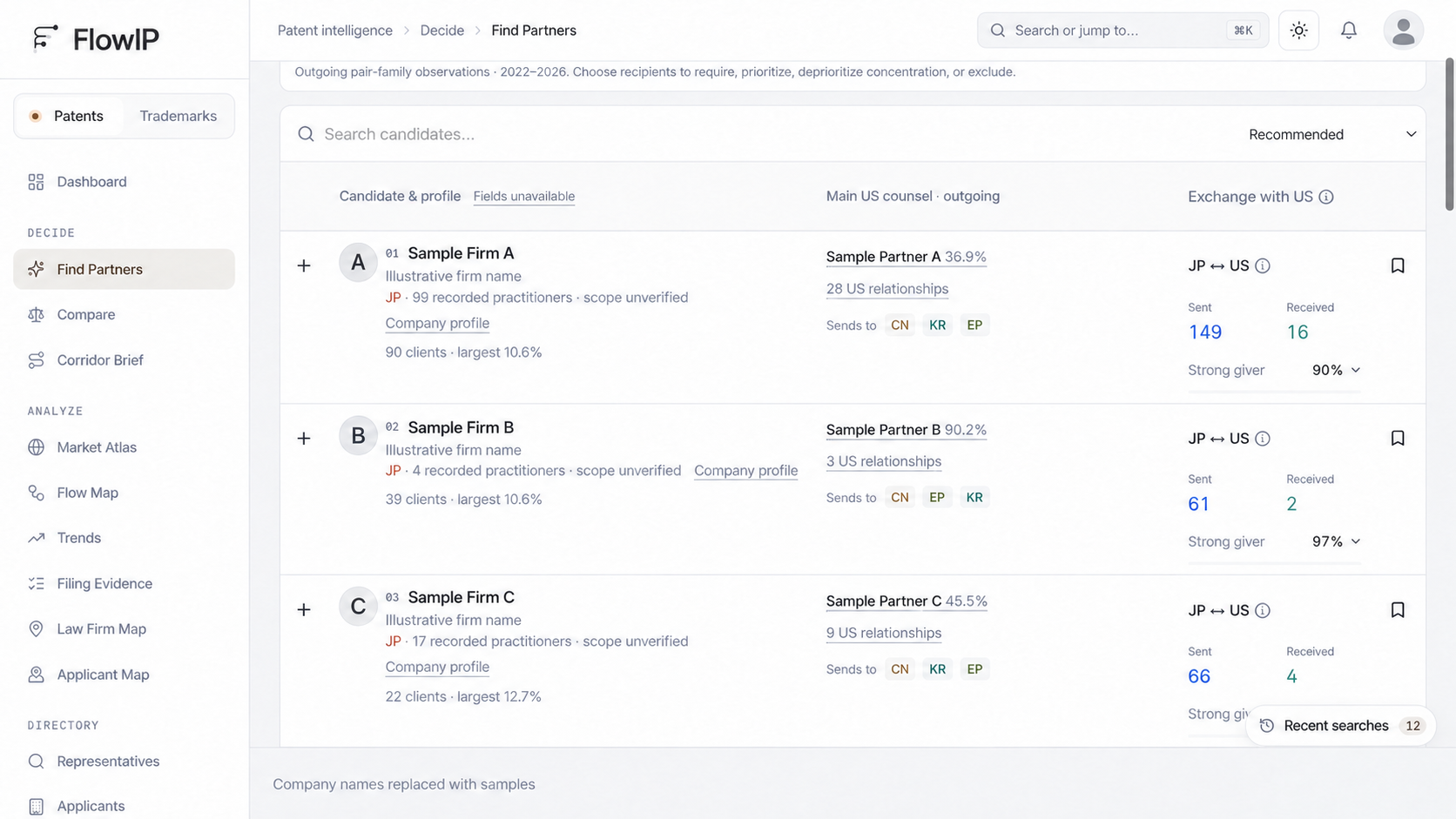Switch to the Trademarks tab

tap(178, 116)
